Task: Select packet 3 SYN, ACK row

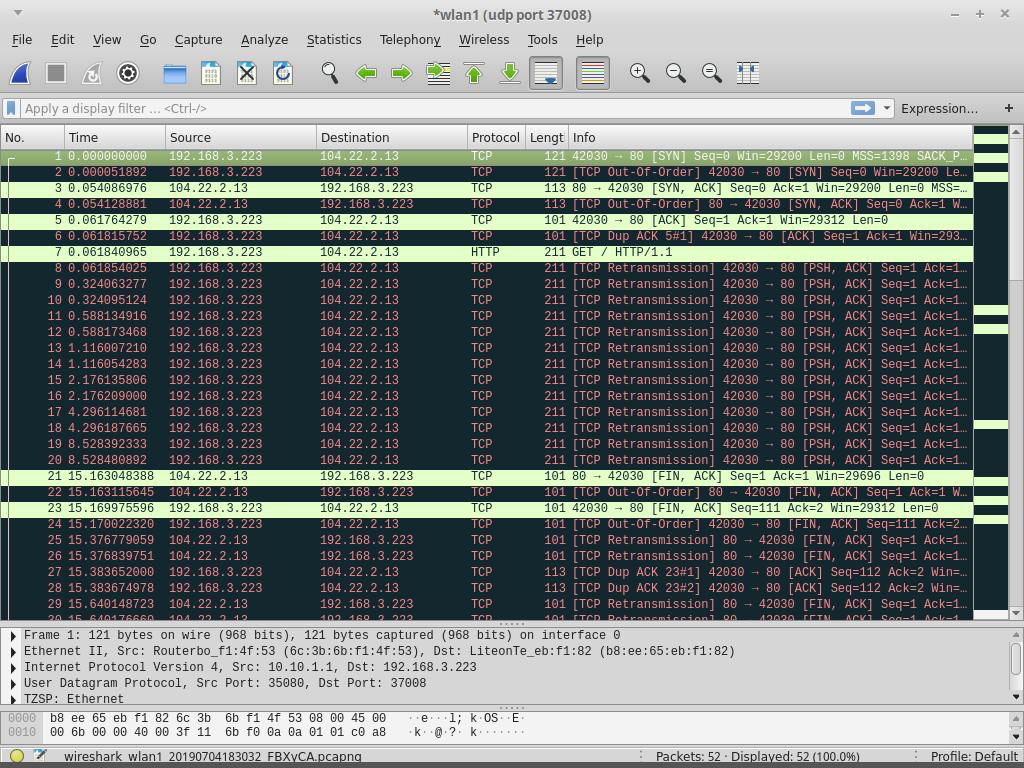Action: click(487, 189)
